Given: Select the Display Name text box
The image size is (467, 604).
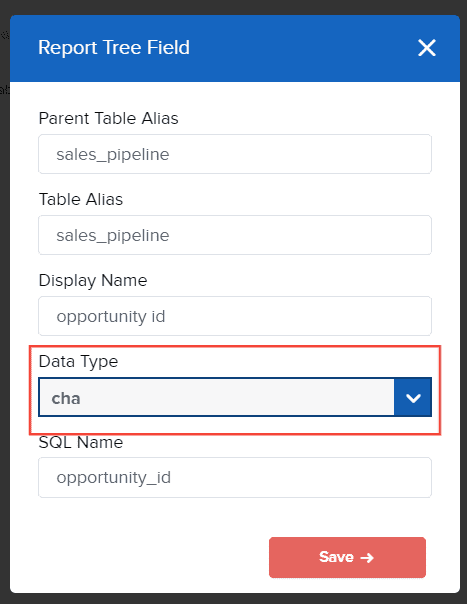Looking at the screenshot, I should click(235, 316).
